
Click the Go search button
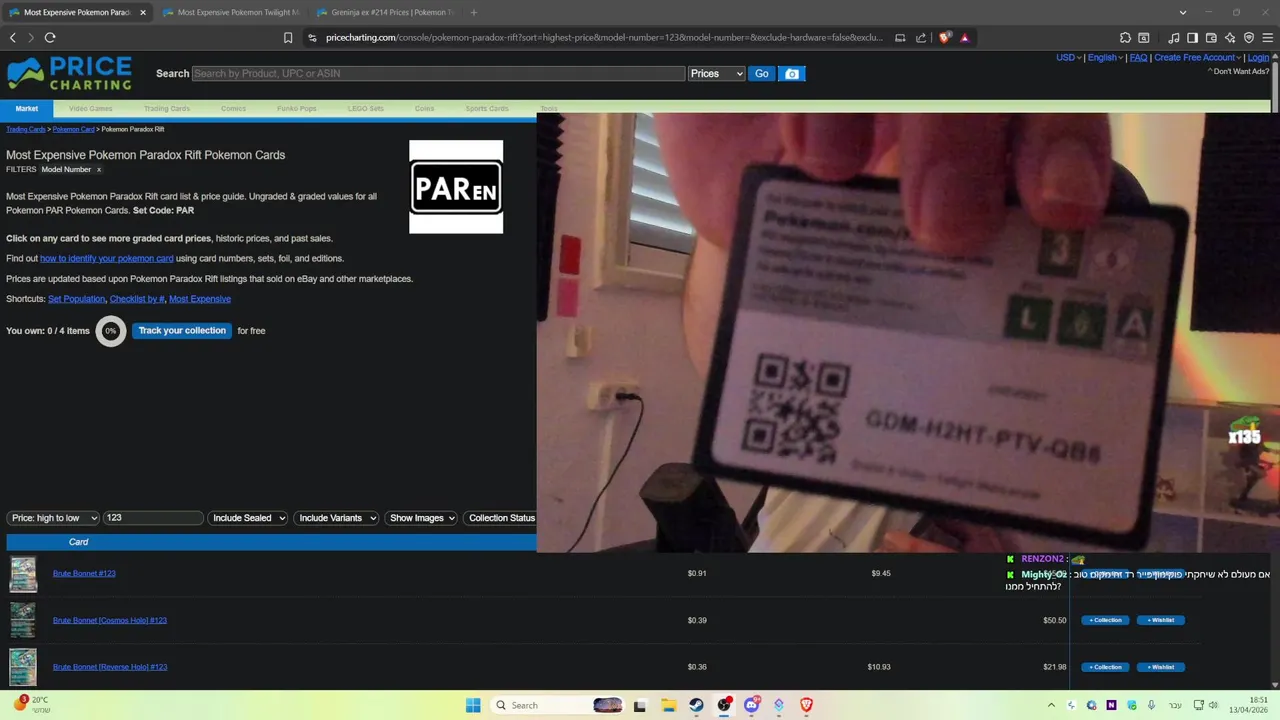pyautogui.click(x=762, y=74)
